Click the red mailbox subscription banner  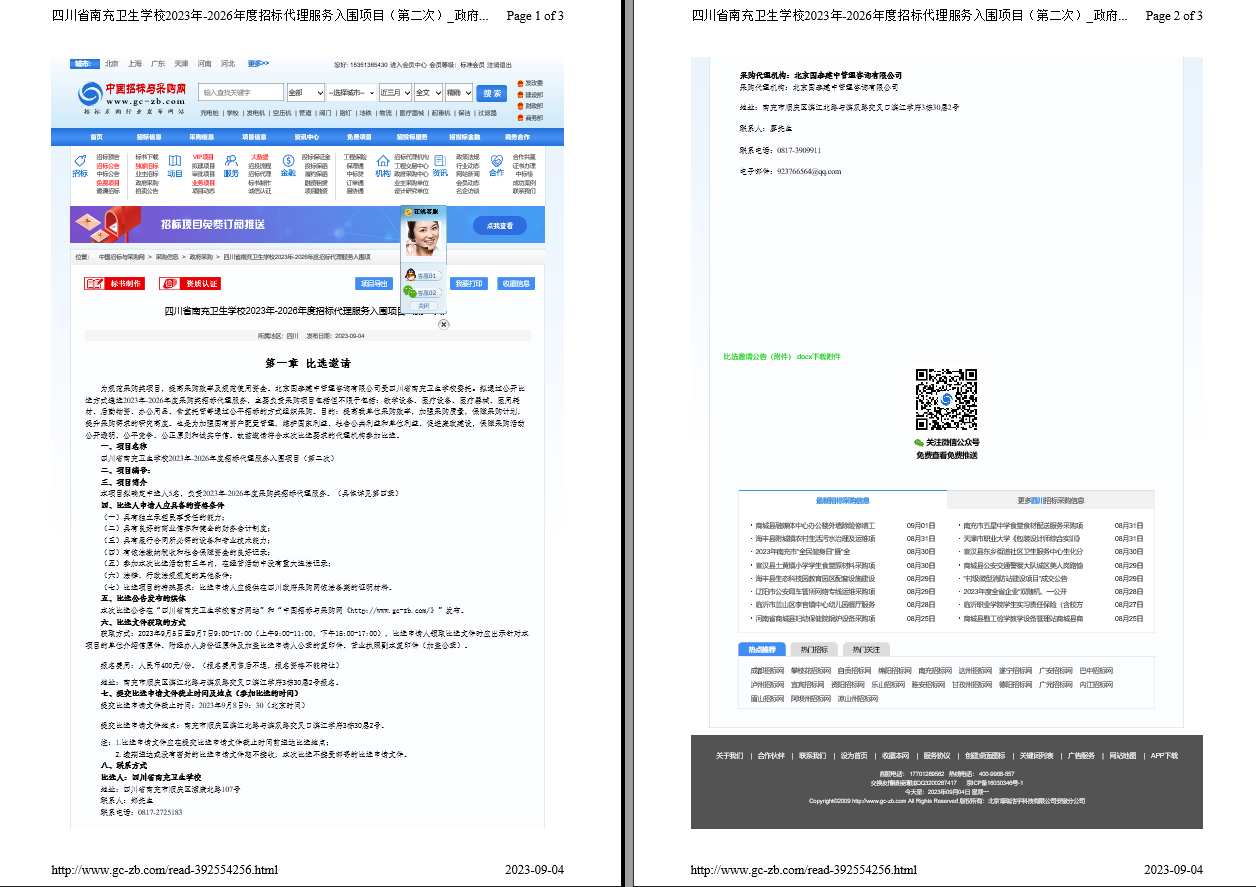point(307,225)
